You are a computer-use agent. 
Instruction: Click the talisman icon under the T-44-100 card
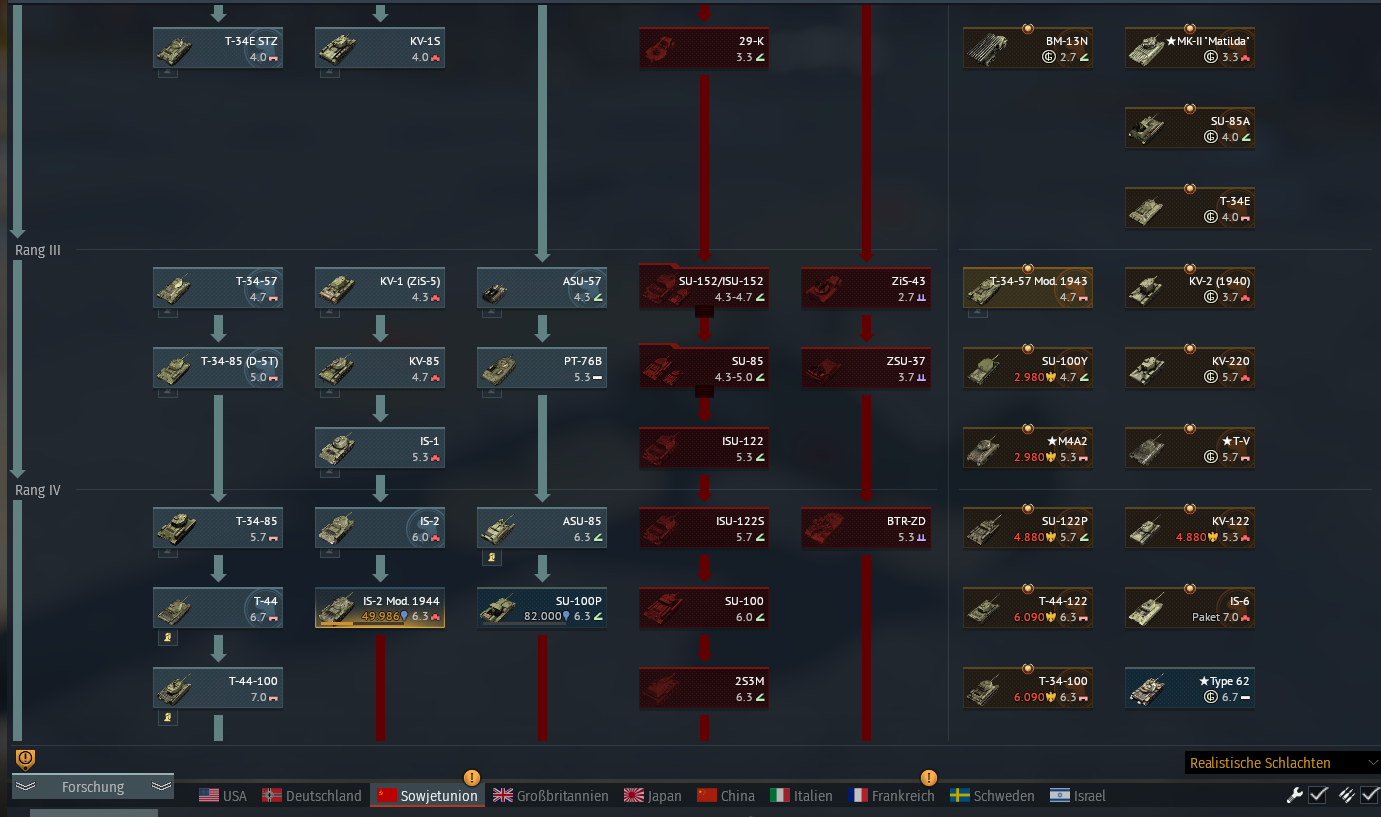point(168,717)
